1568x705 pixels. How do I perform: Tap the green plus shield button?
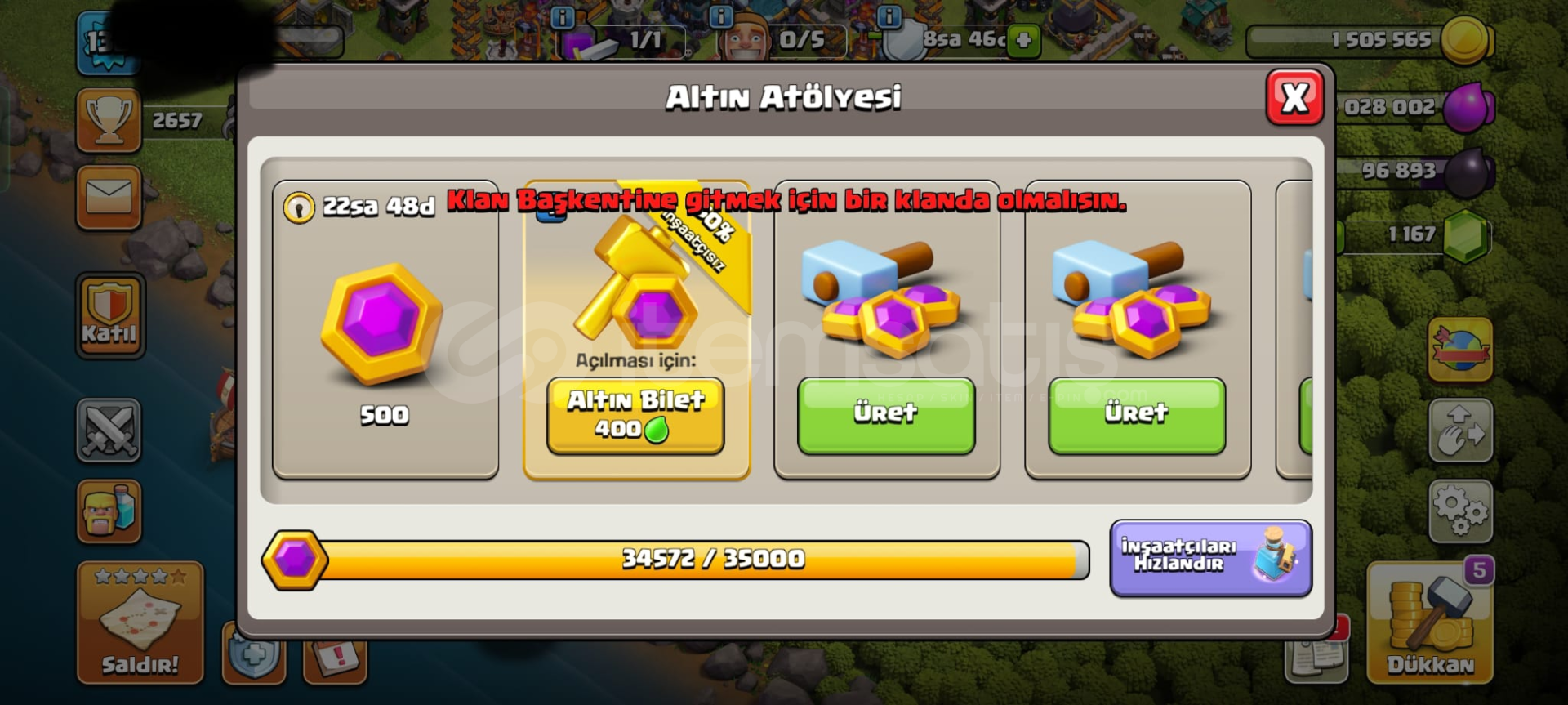[1023, 40]
